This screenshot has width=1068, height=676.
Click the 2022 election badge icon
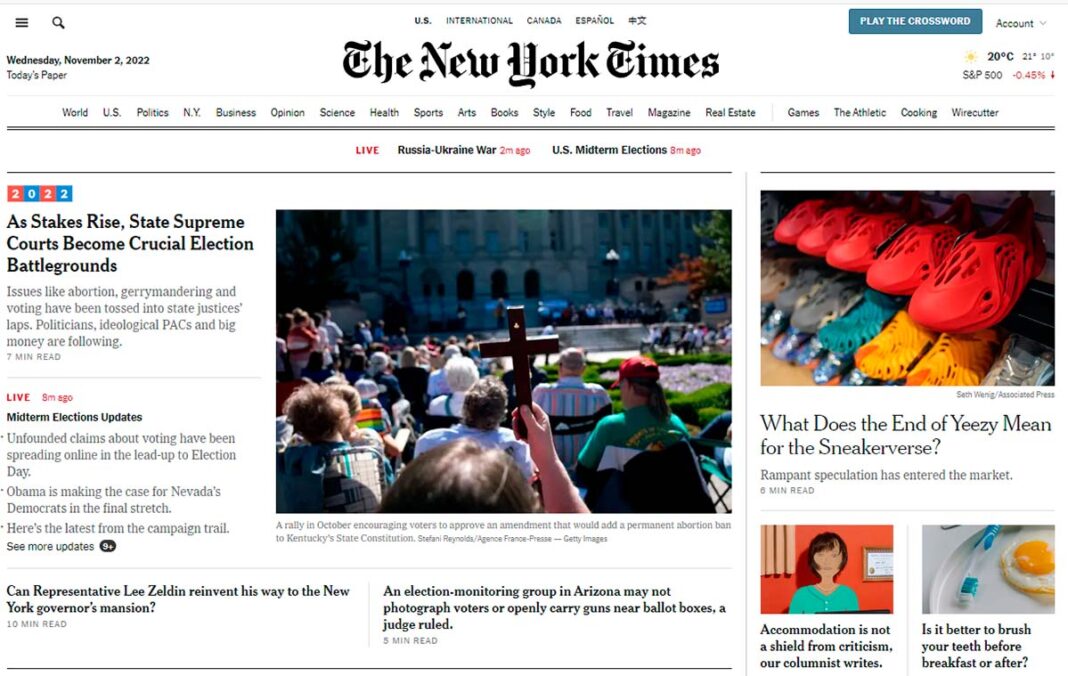pyautogui.click(x=40, y=194)
